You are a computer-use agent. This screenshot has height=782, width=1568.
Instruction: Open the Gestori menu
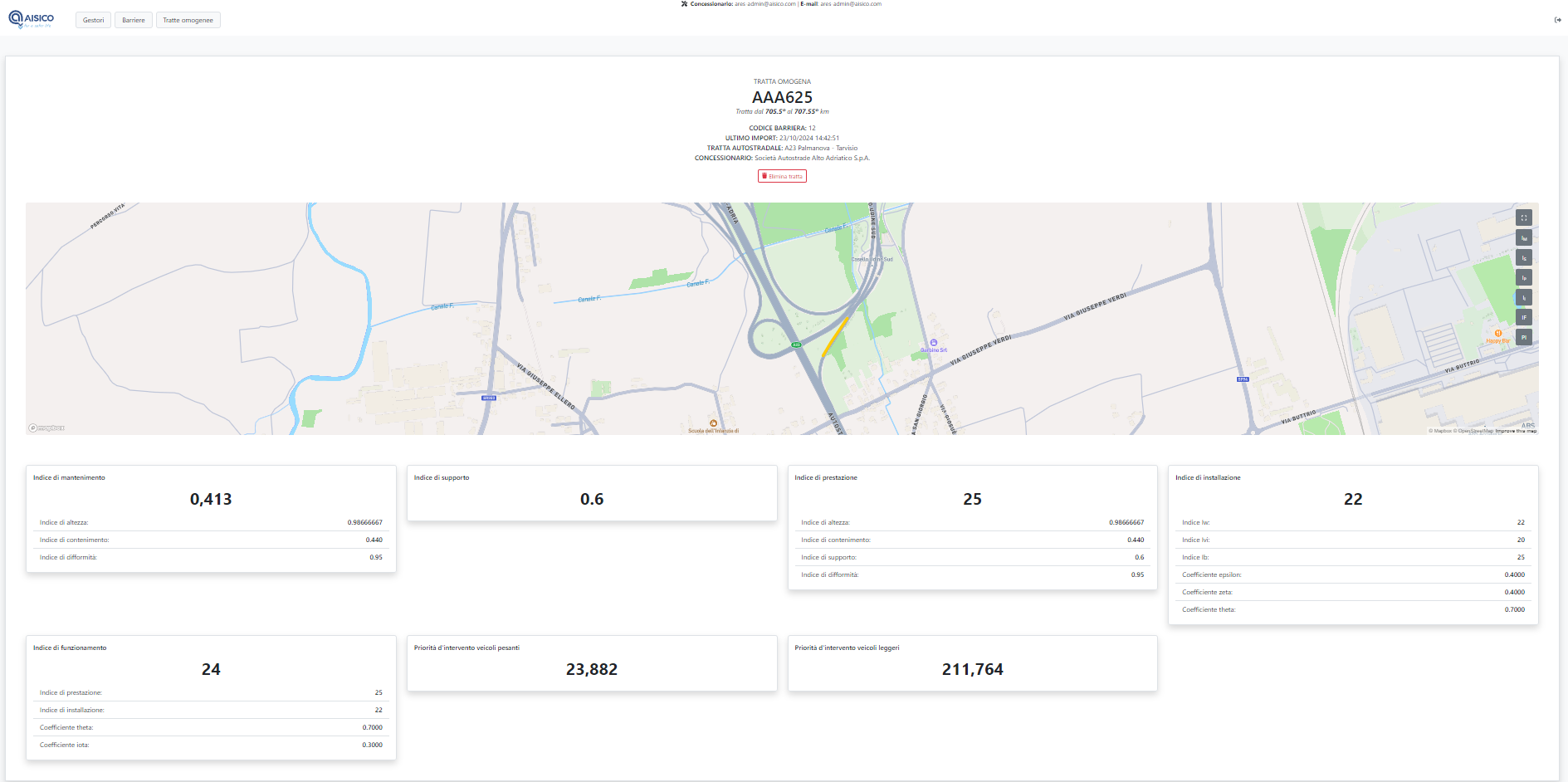click(x=93, y=20)
